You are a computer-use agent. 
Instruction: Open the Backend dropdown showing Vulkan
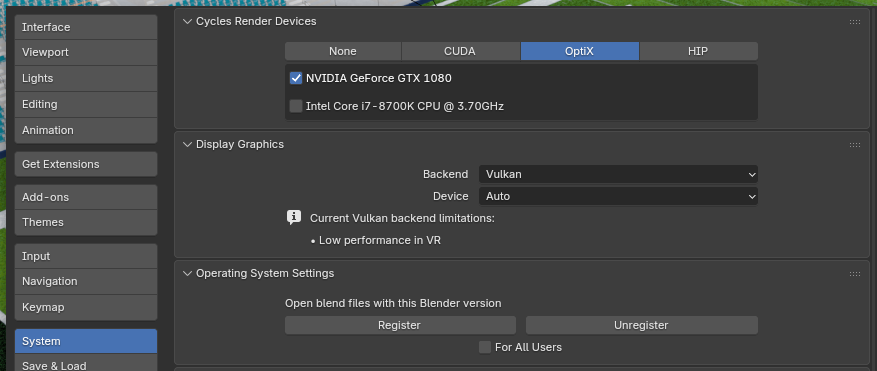coord(618,174)
